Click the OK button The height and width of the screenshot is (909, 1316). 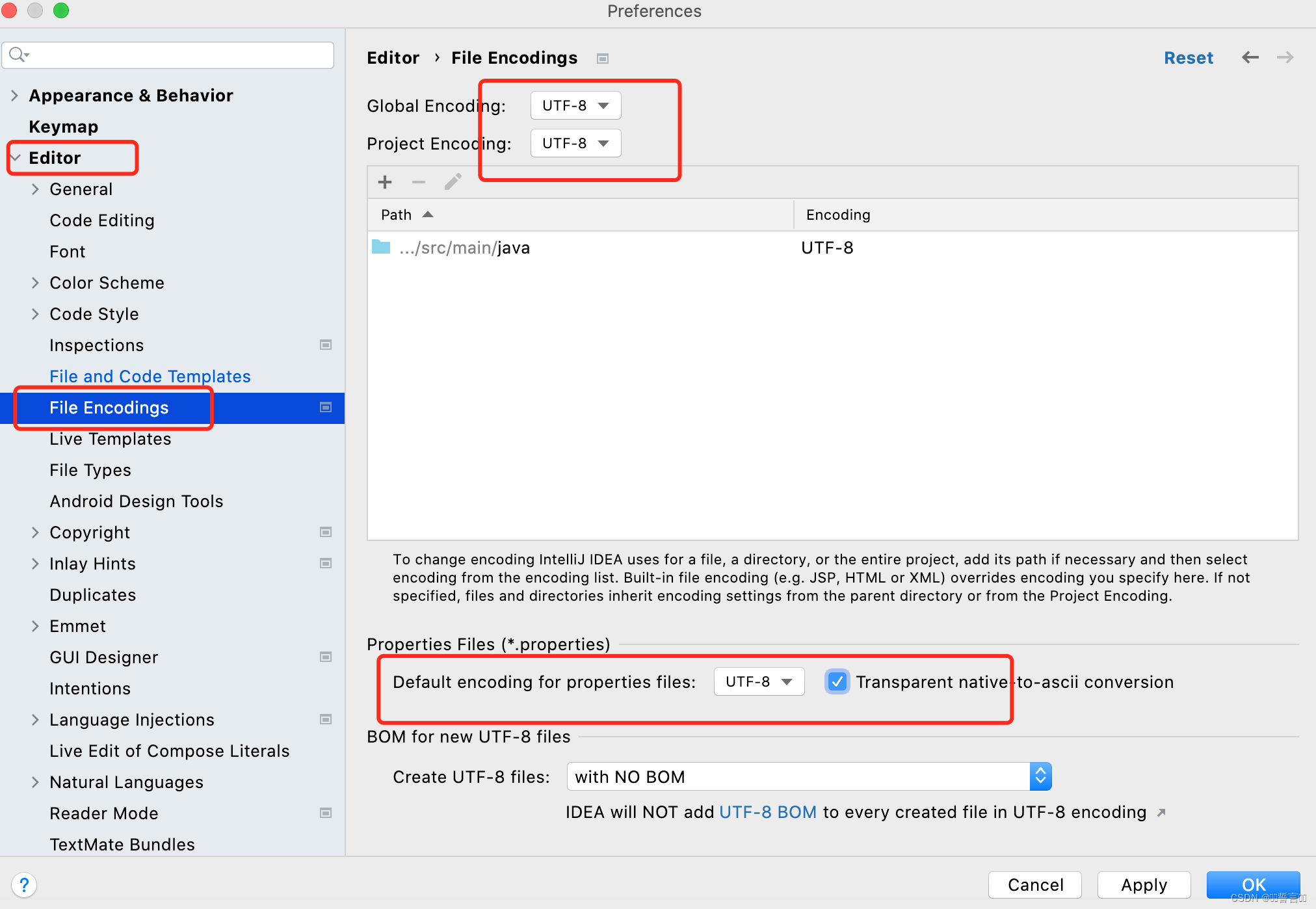point(1254,885)
